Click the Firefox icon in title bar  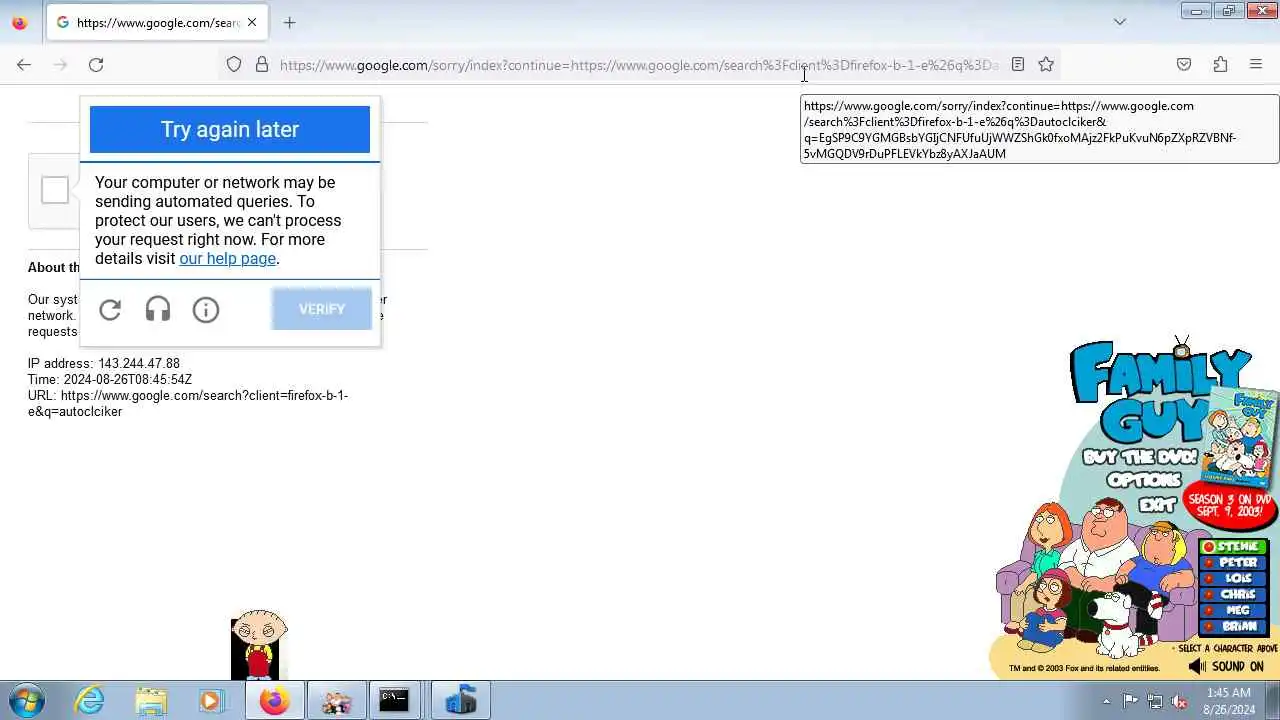pyautogui.click(x=19, y=22)
